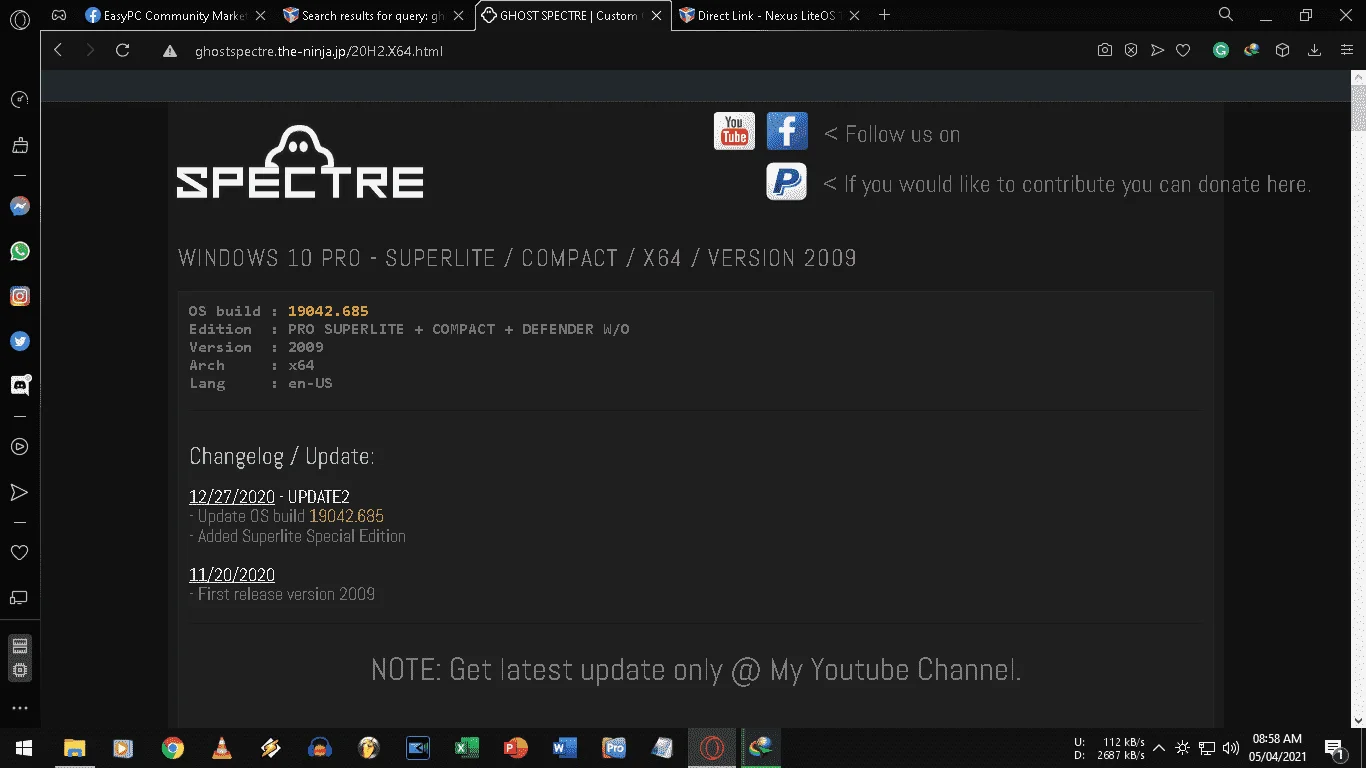Click the OS build 19042.685 value
Viewport: 1366px width, 768px height.
(x=328, y=311)
